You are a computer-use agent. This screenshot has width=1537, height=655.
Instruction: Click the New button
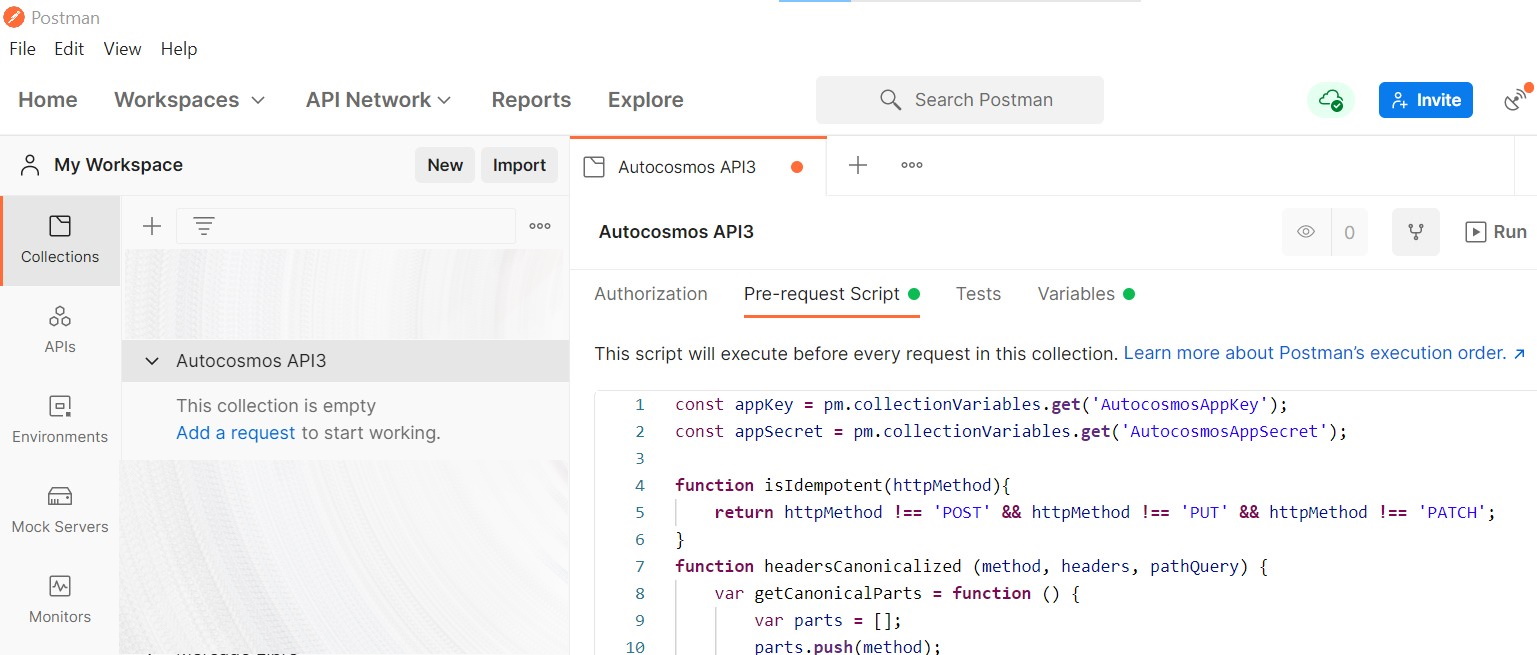click(445, 165)
